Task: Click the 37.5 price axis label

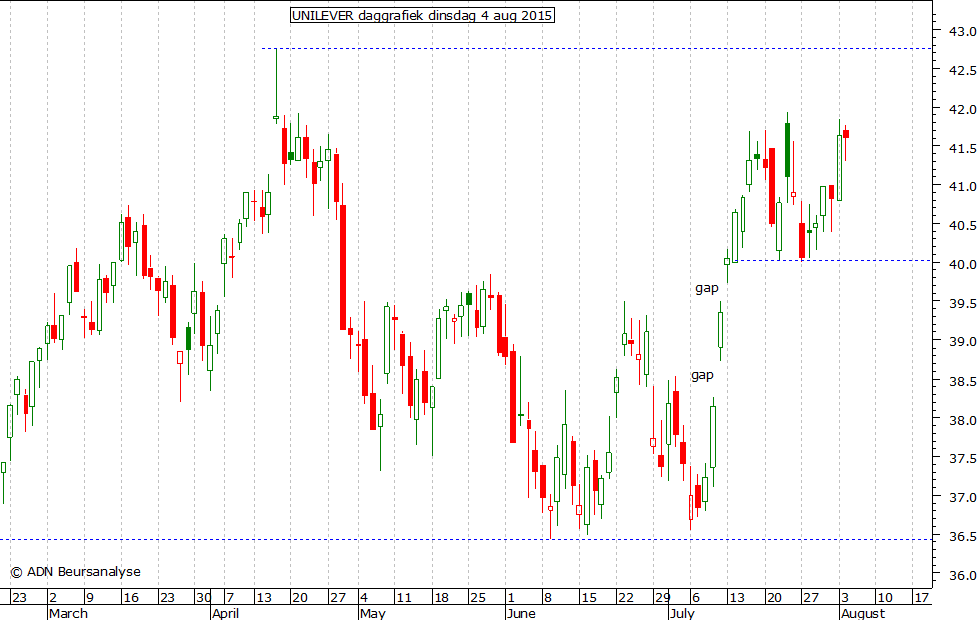Action: tap(963, 459)
